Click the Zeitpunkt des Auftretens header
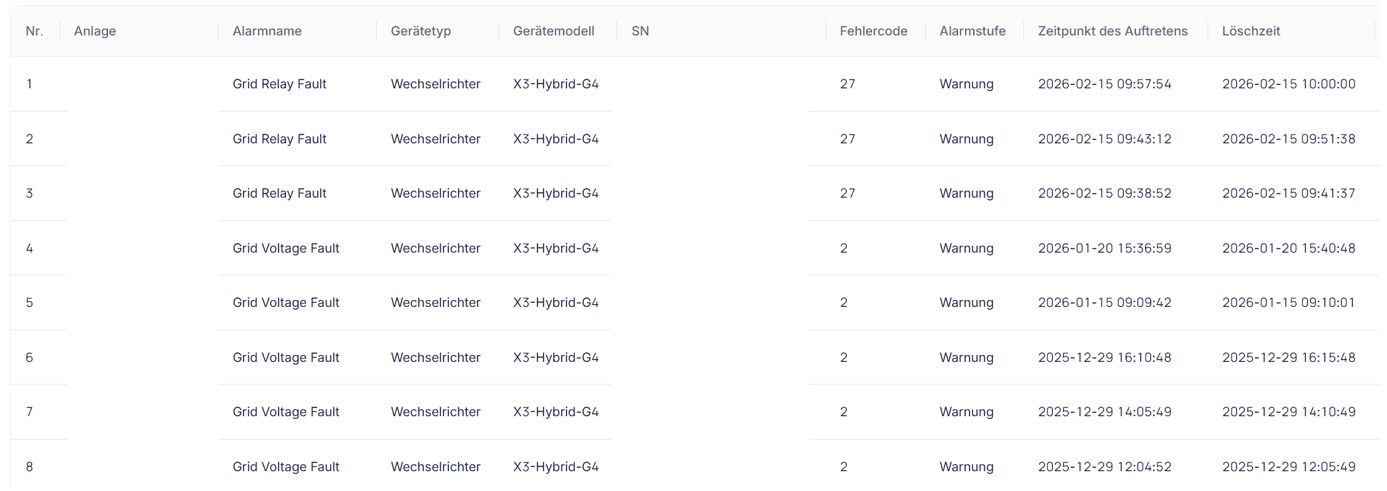This screenshot has height=491, width=1387. (1113, 31)
